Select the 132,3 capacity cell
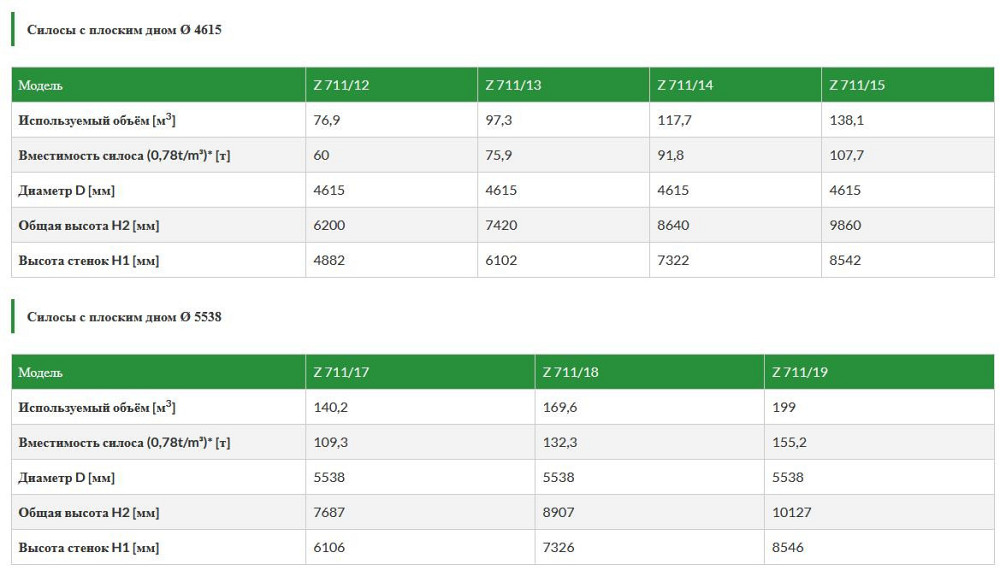This screenshot has width=1000, height=570. [558, 442]
